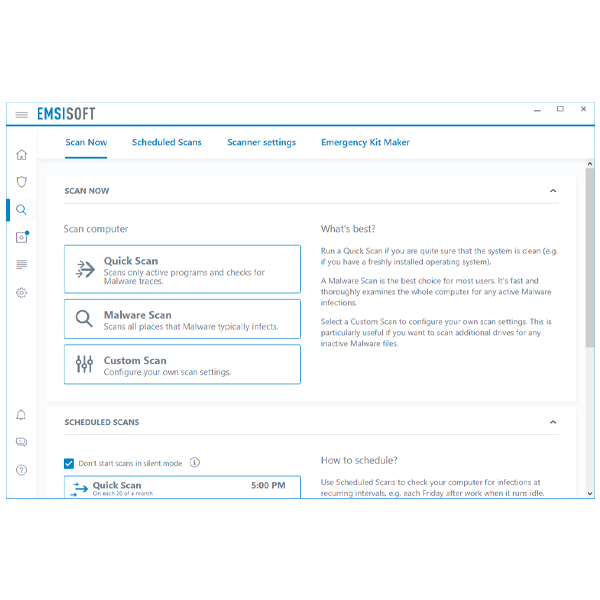This screenshot has height=600, width=600.
Task: Open the Custom Scan configuration
Action: 183,364
